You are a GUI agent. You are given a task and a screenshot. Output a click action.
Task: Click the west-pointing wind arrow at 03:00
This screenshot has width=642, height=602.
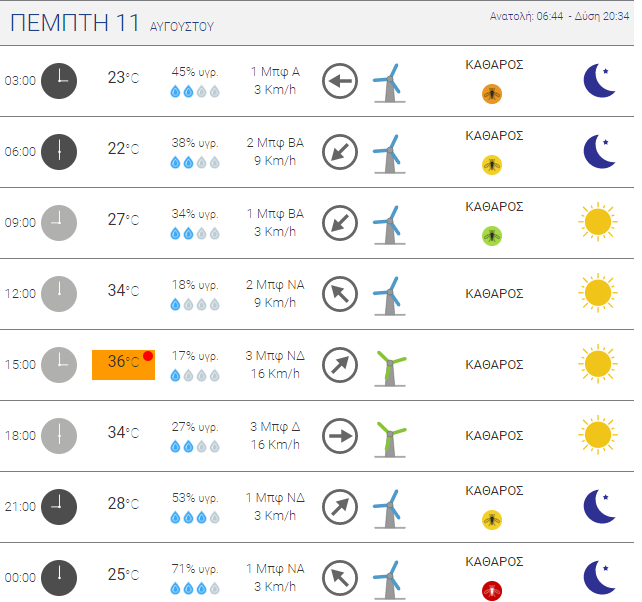pyautogui.click(x=340, y=81)
